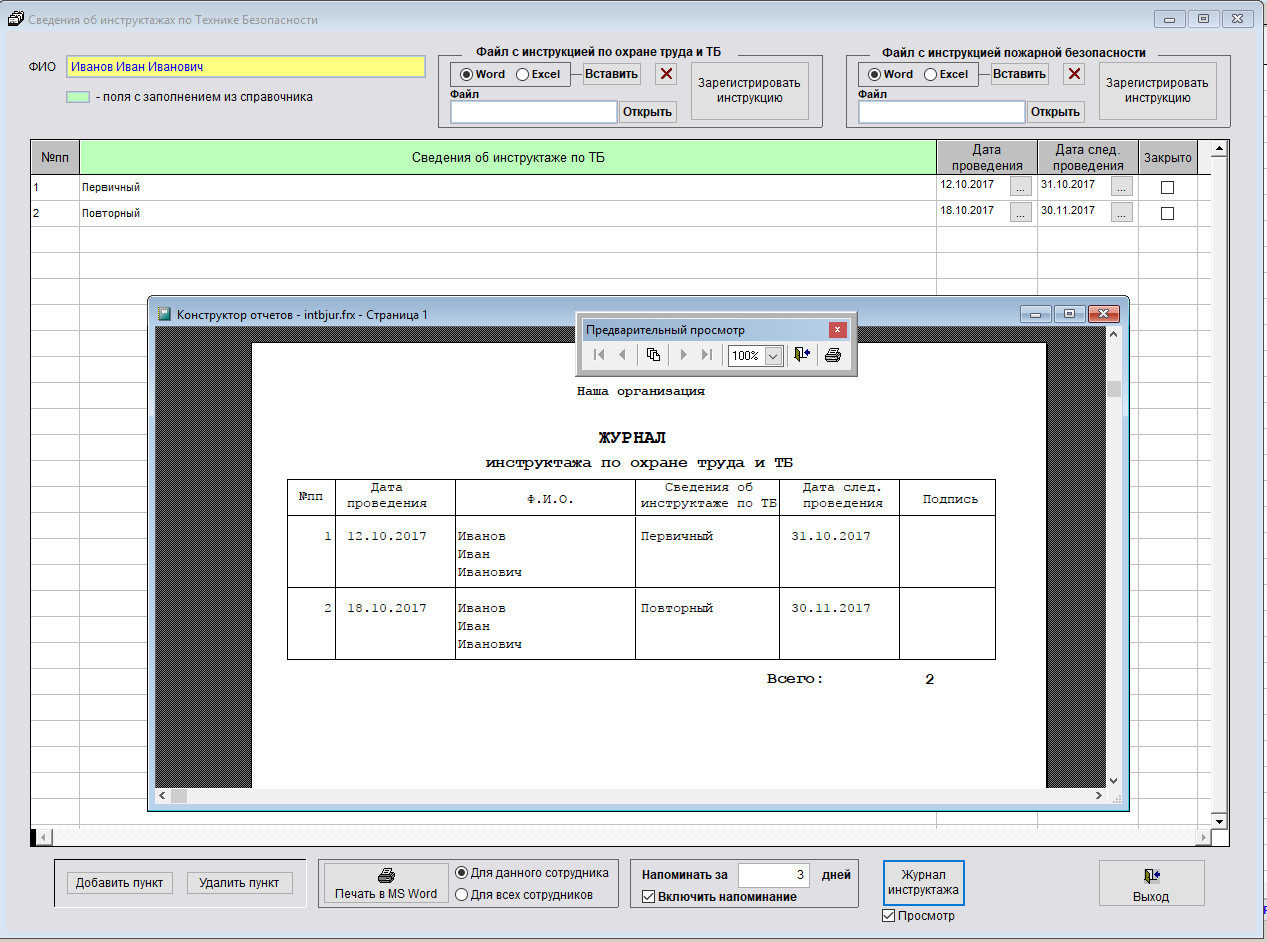
Task: Click the Дата след. проведения column header
Action: tap(1088, 158)
